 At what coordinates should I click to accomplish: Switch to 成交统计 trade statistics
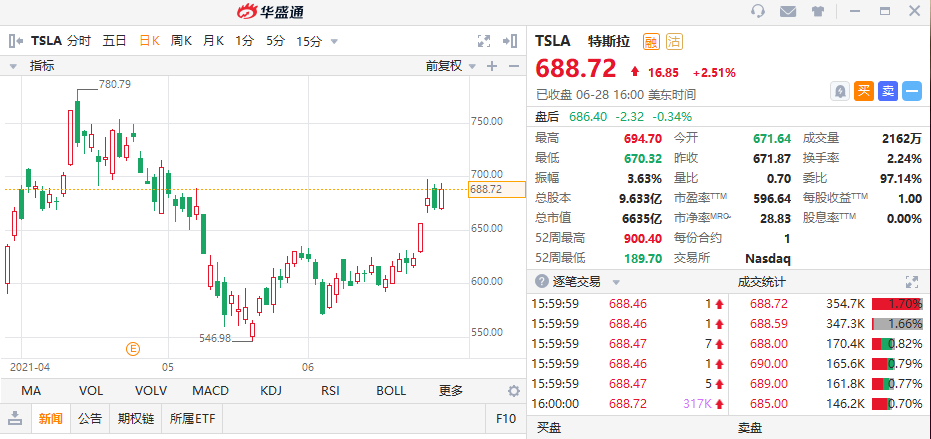[762, 282]
